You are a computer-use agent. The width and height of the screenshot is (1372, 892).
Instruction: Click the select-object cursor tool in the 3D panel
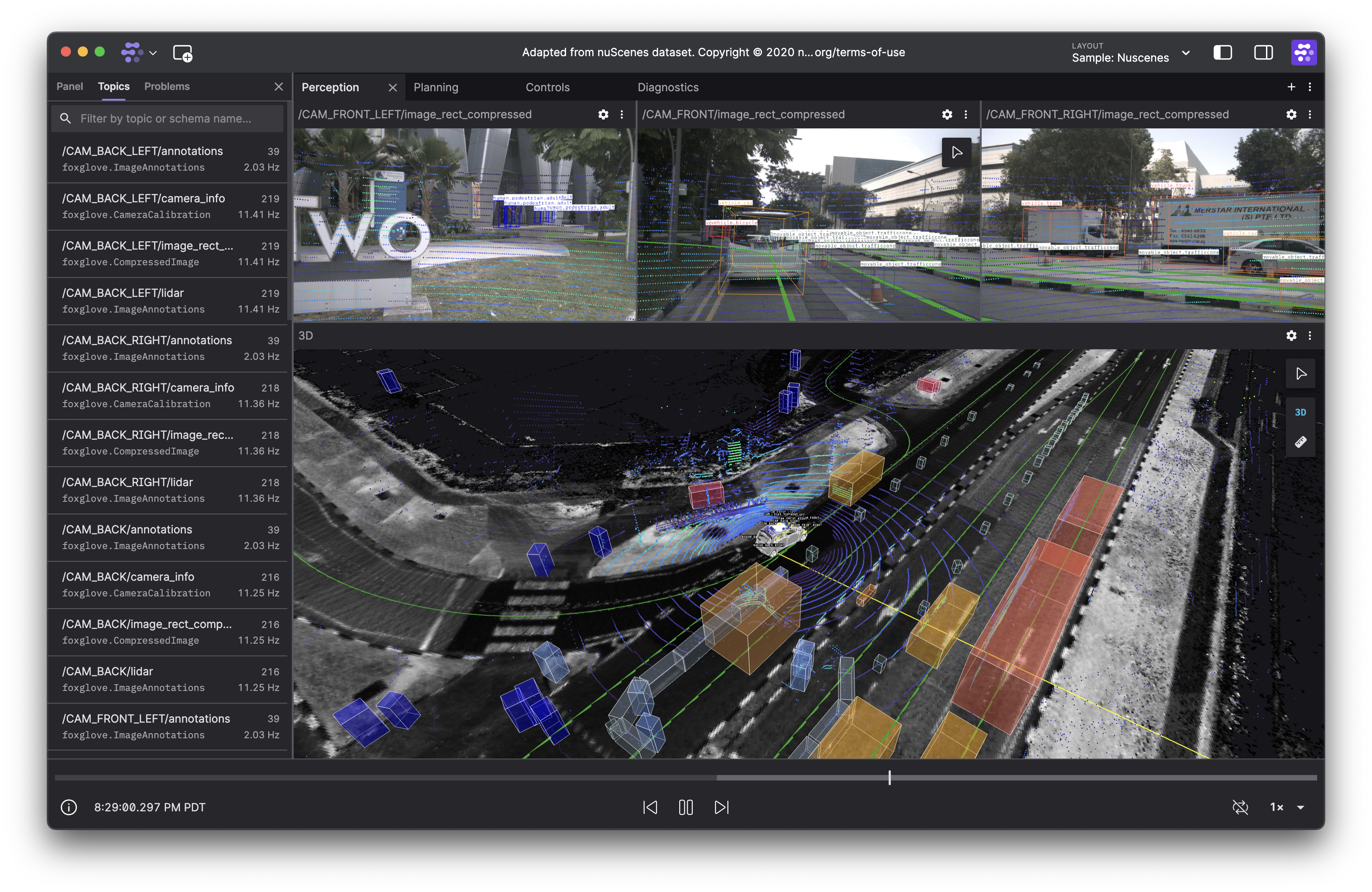(1301, 374)
